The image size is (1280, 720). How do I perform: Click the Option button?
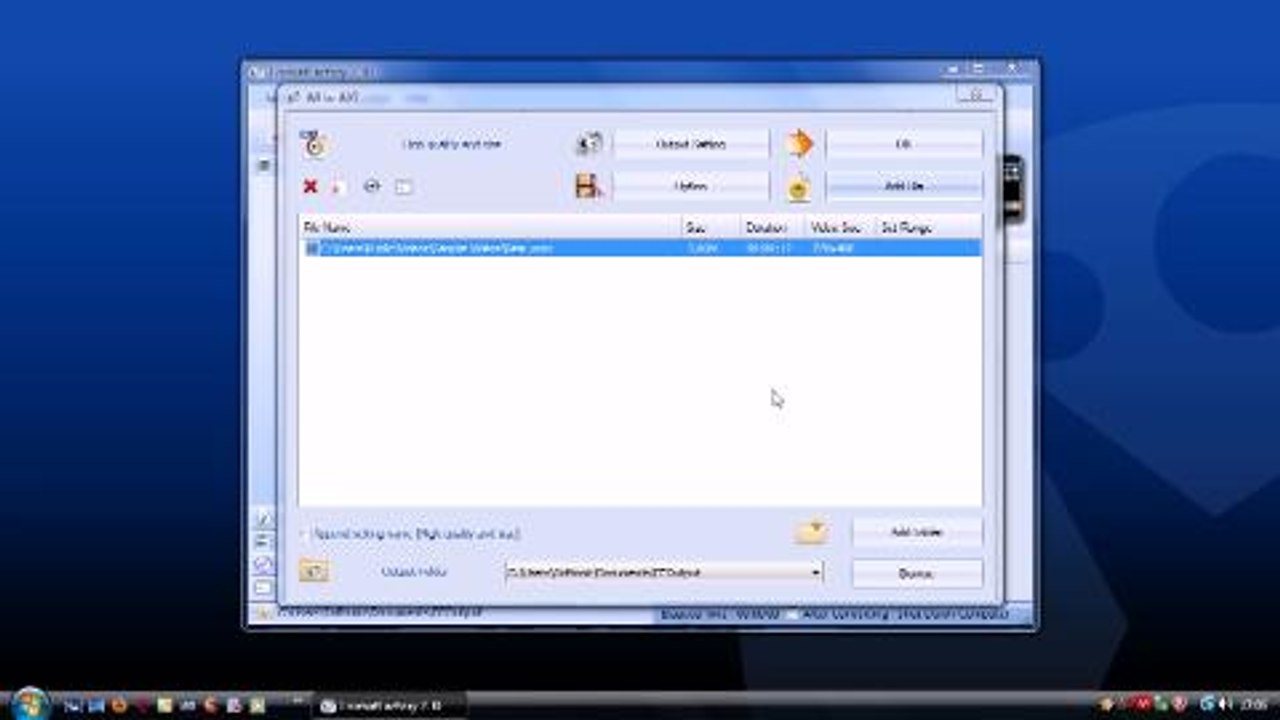point(691,186)
